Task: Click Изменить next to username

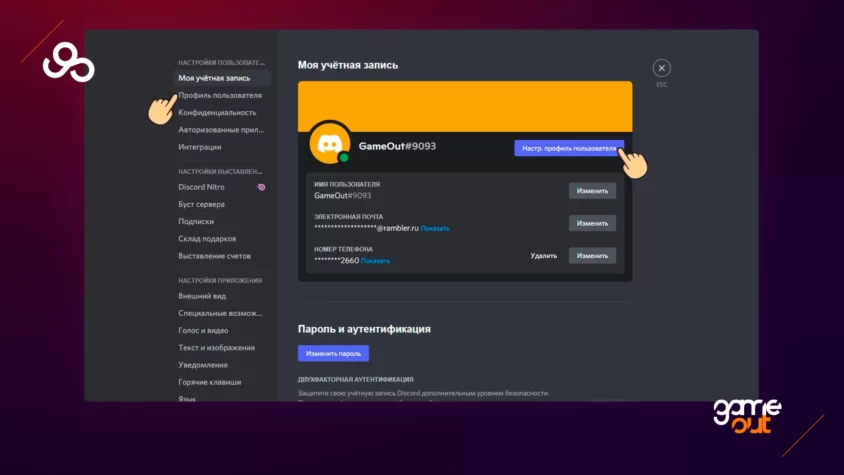Action: (x=592, y=191)
